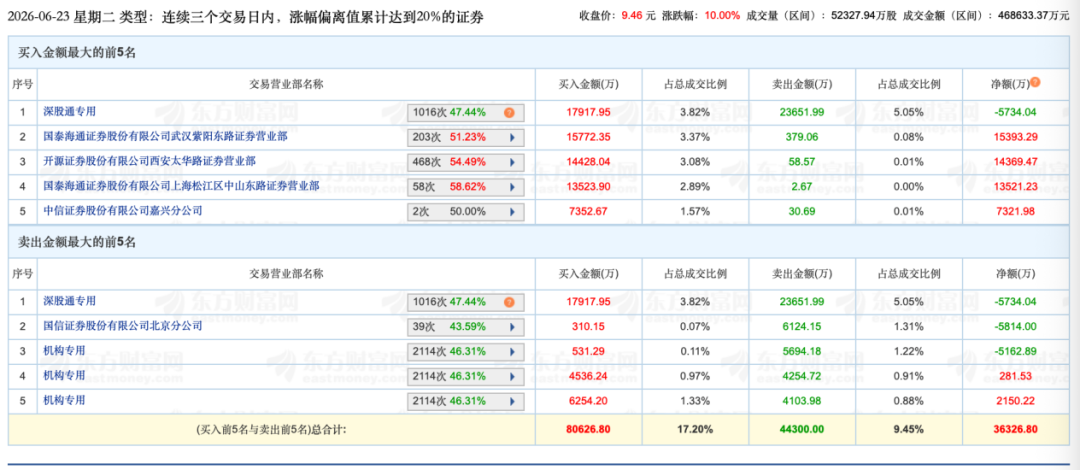1080x470 pixels.
Task: Click the closing price 9.46 value
Action: (632, 15)
